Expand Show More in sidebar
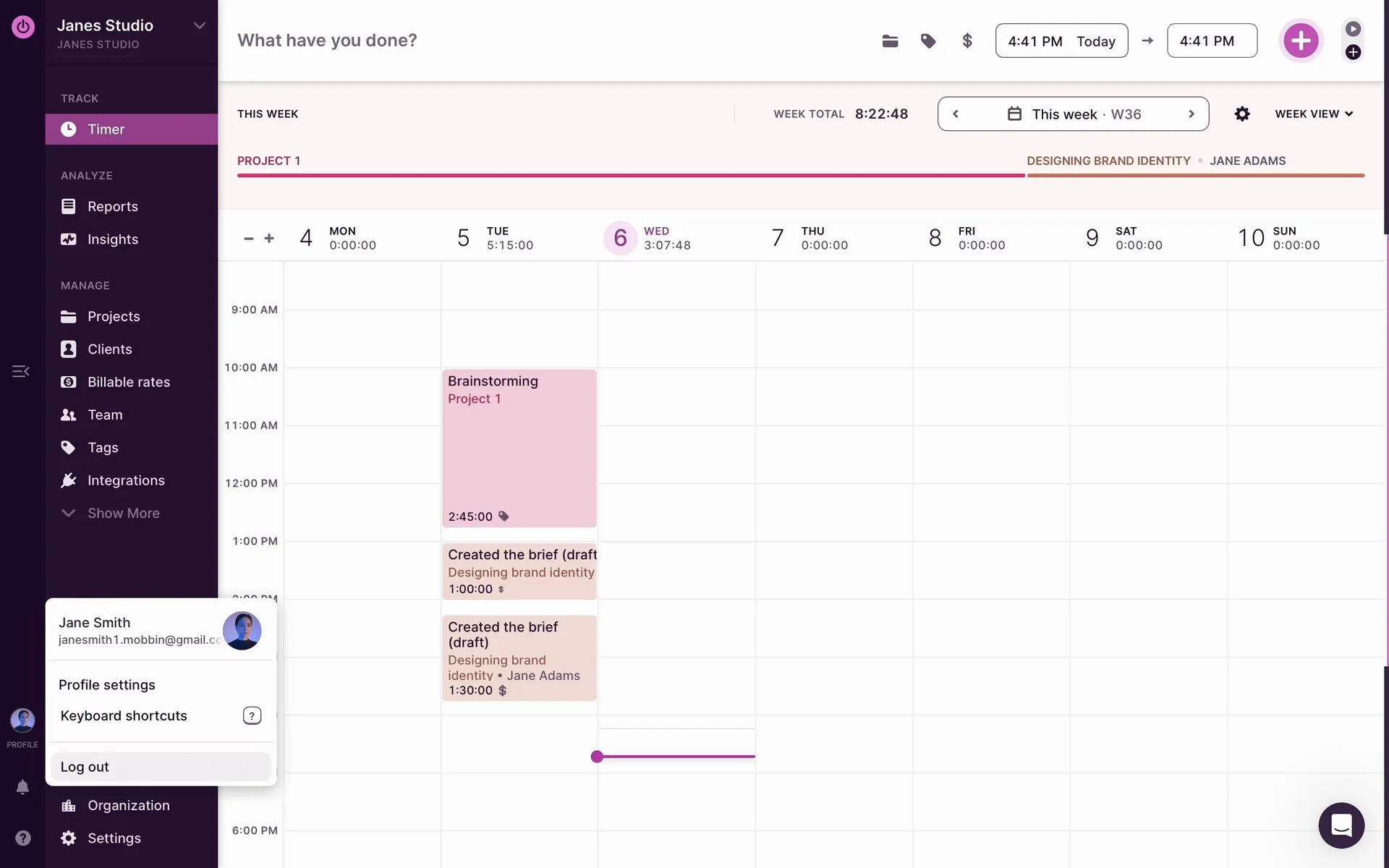 click(x=123, y=514)
